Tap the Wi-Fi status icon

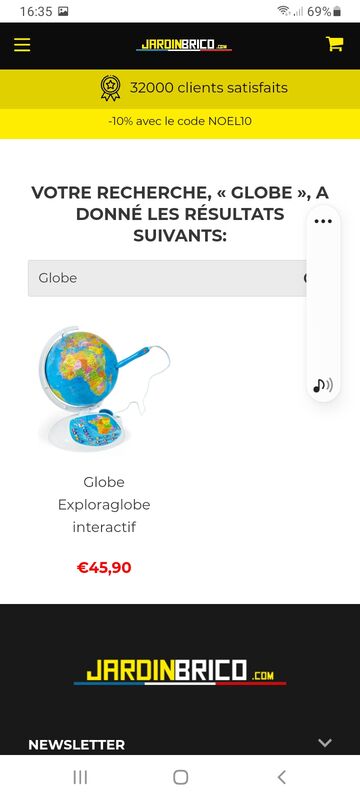click(x=284, y=11)
